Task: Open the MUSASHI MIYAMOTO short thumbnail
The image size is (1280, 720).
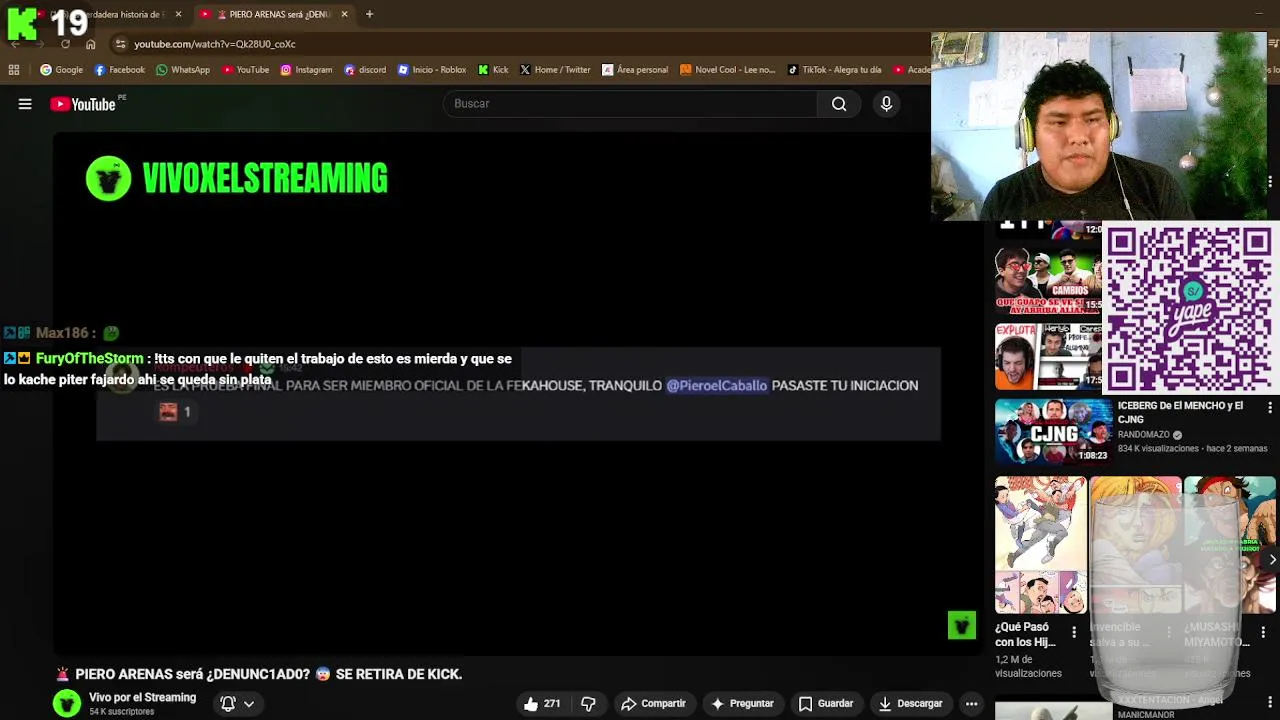Action: (x=1230, y=546)
